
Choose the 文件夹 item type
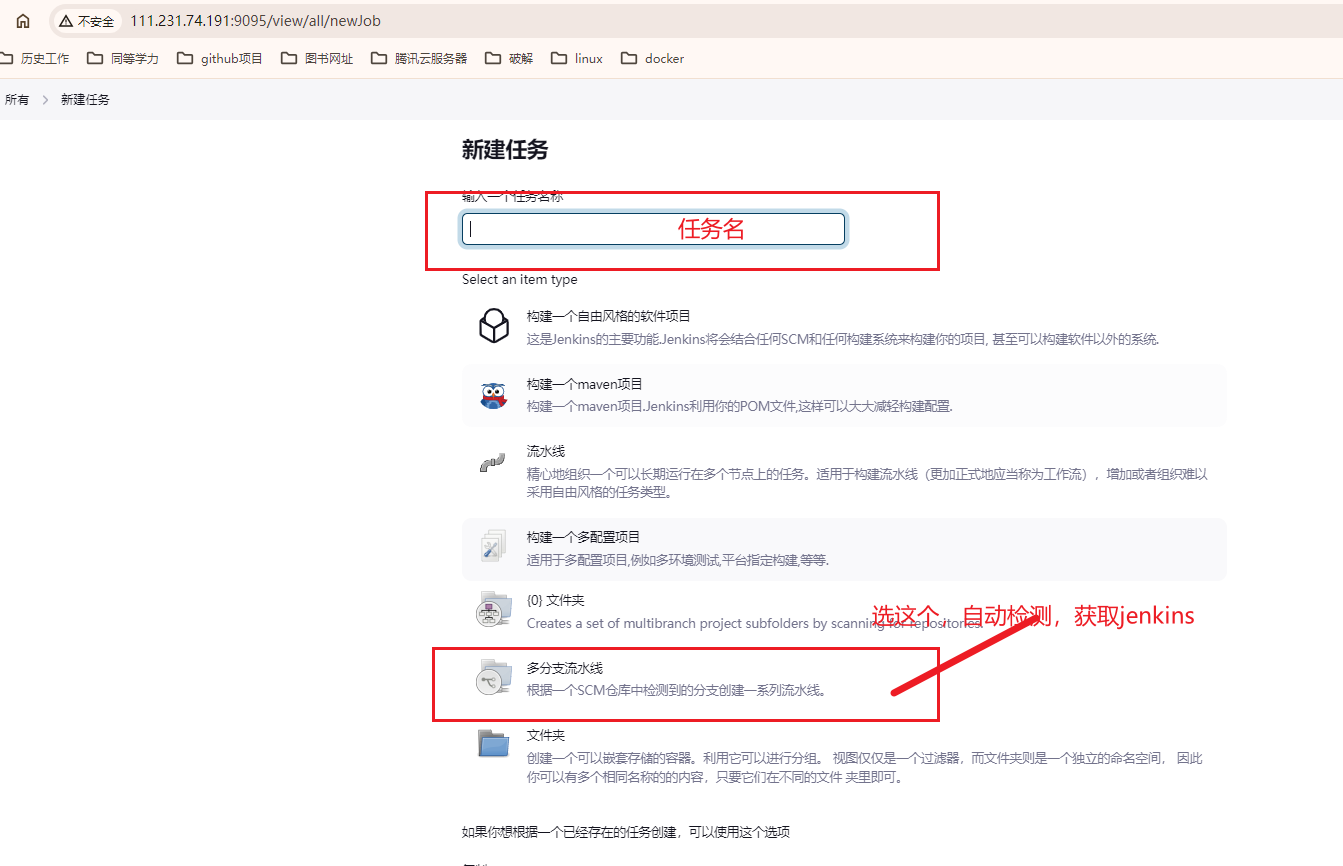point(844,755)
